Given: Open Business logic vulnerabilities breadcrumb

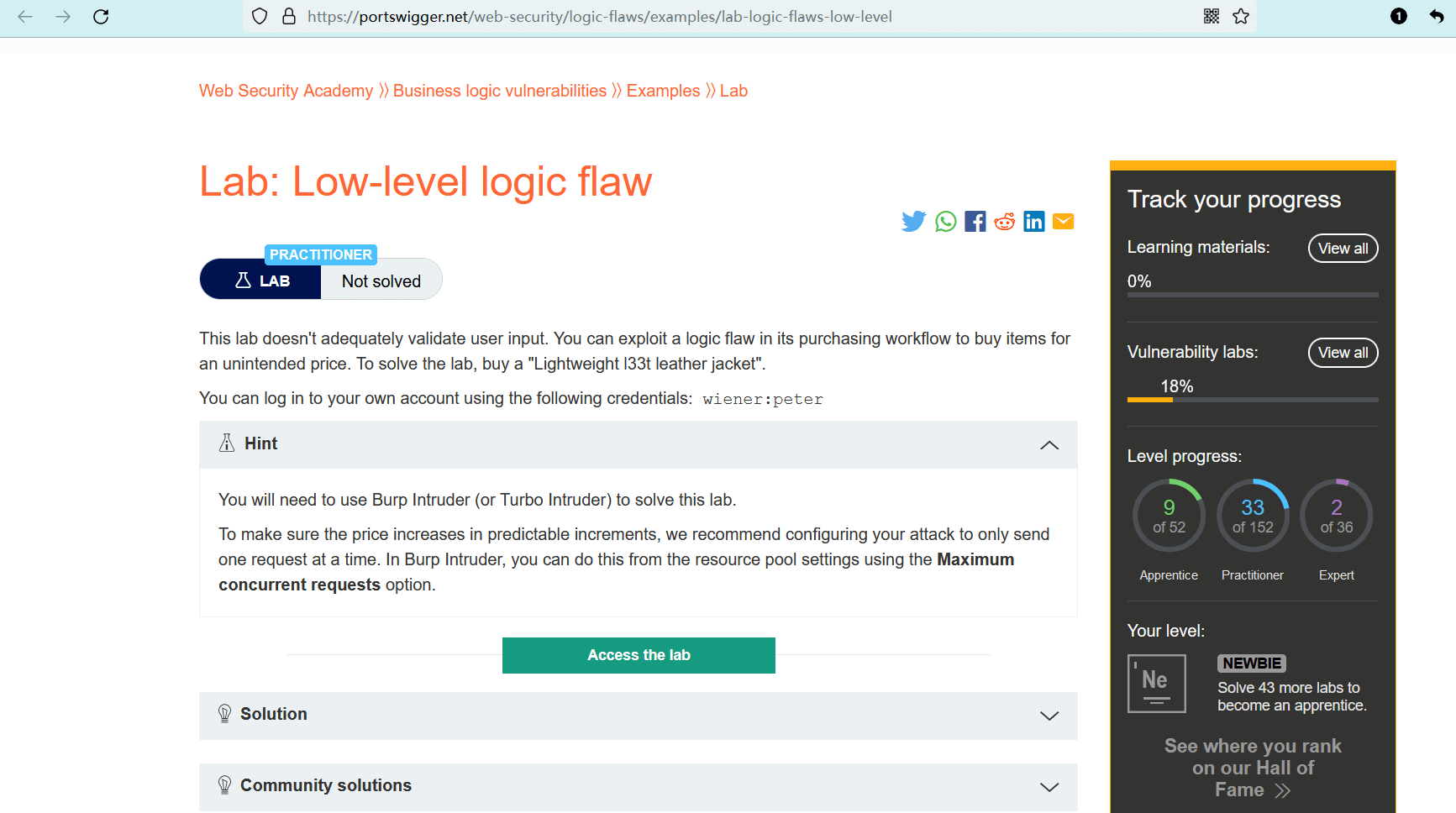Looking at the screenshot, I should coord(500,91).
